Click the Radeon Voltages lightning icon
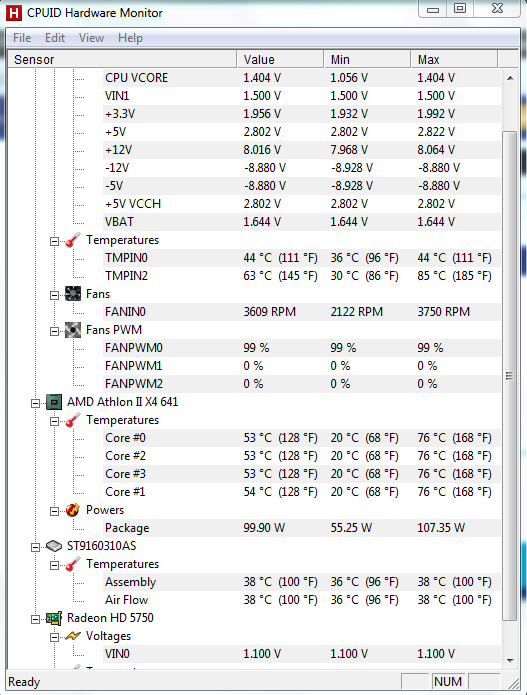The height and width of the screenshot is (695, 527). tap(73, 636)
